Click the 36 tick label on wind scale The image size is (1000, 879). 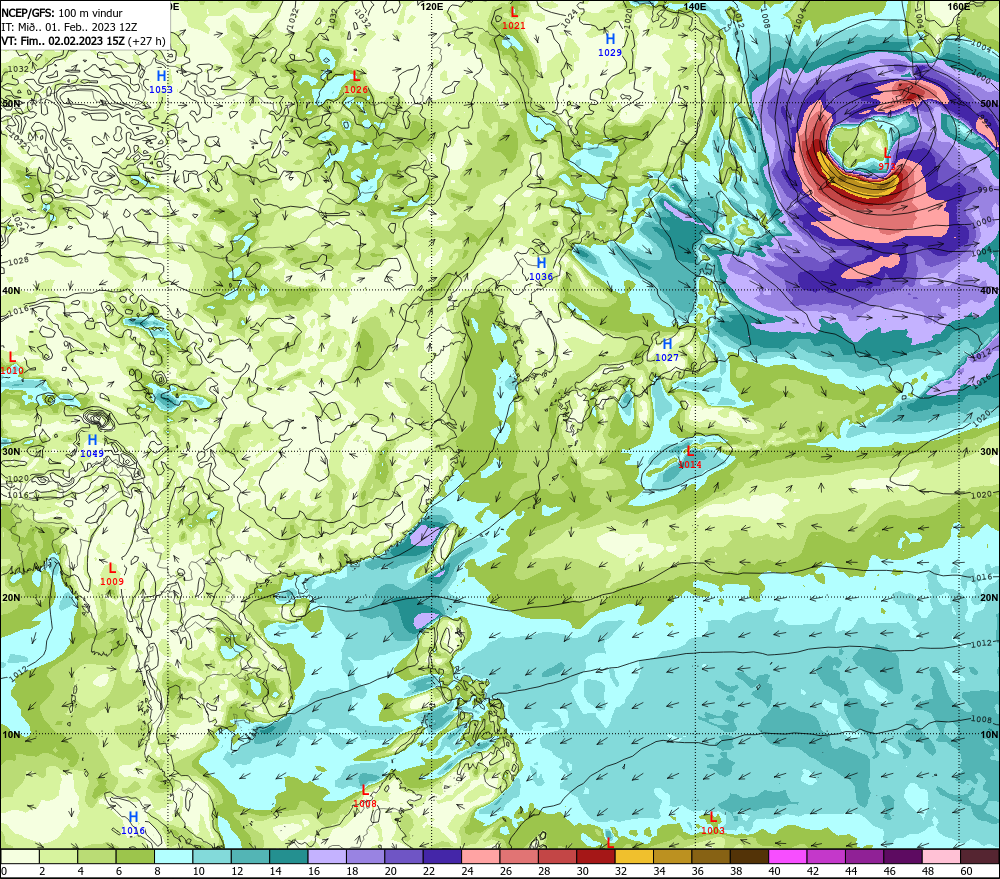pos(698,871)
